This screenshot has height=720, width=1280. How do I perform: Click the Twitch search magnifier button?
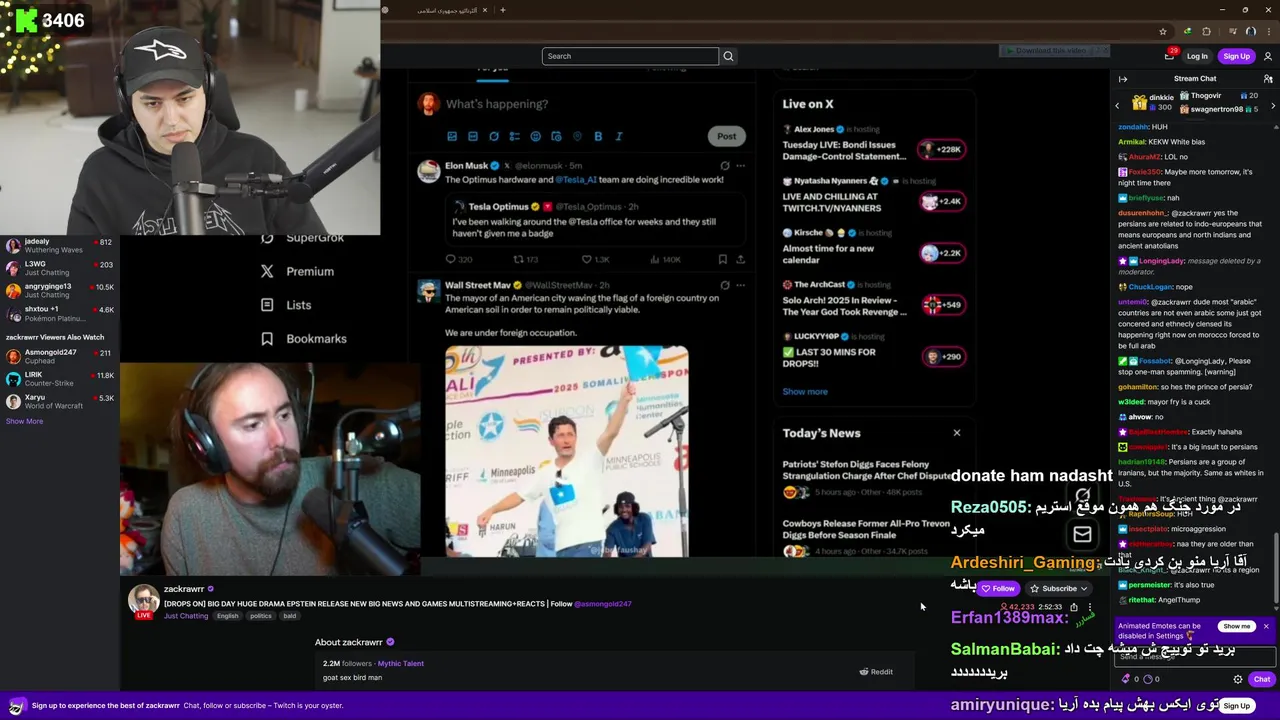(728, 56)
